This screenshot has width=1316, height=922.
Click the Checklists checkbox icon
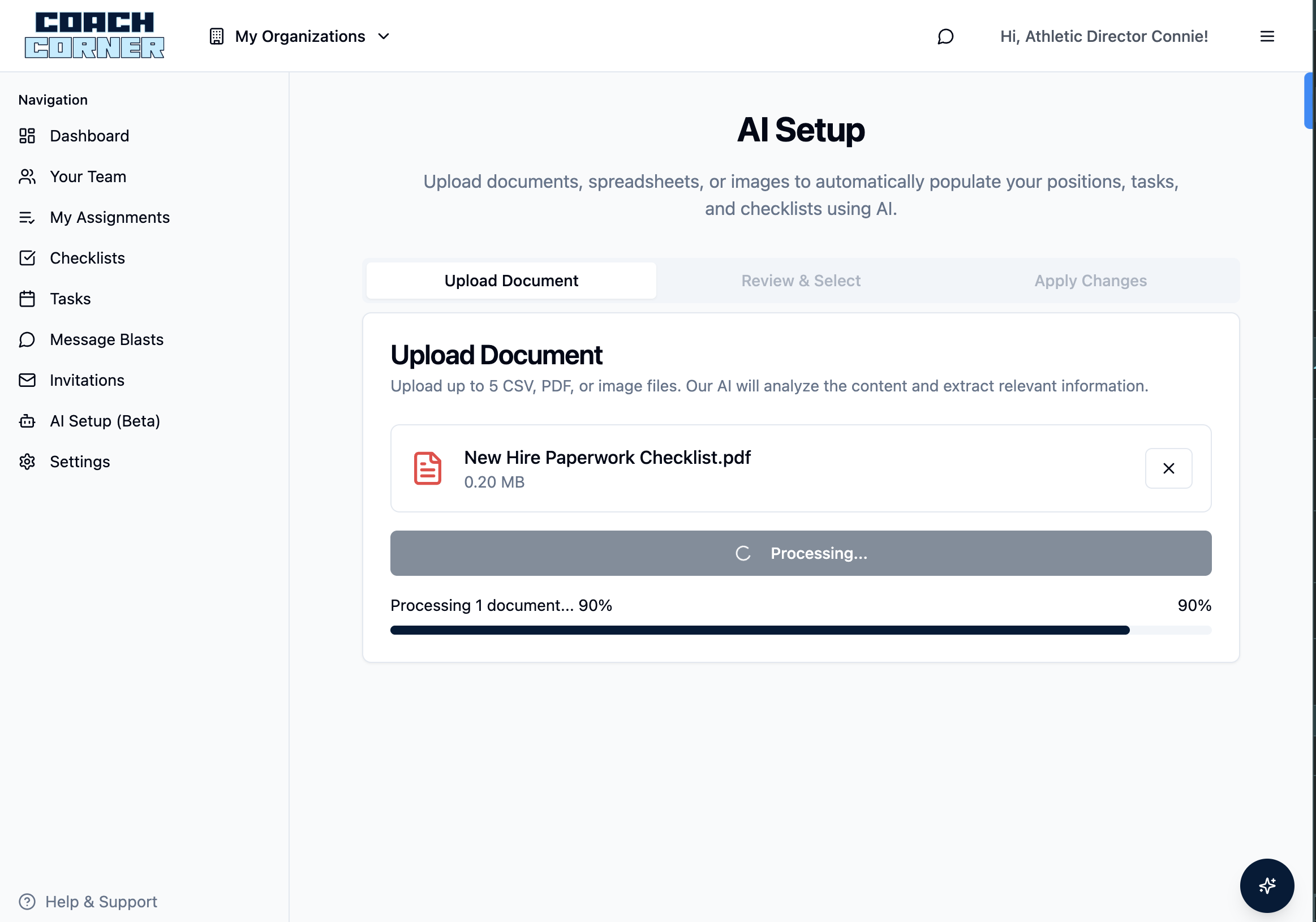coord(27,258)
